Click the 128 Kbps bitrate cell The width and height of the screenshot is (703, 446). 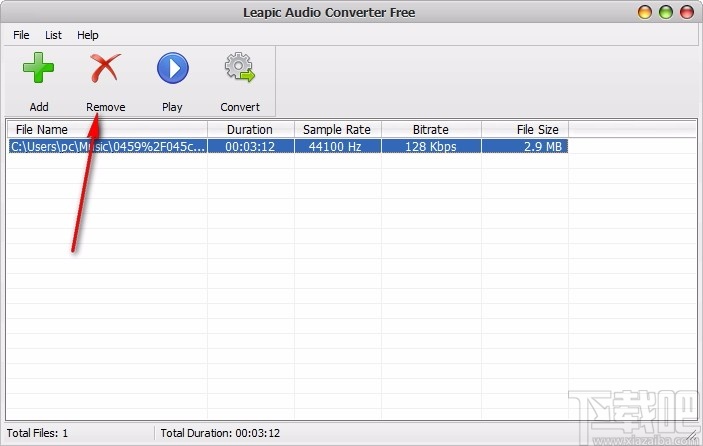pyautogui.click(x=431, y=146)
